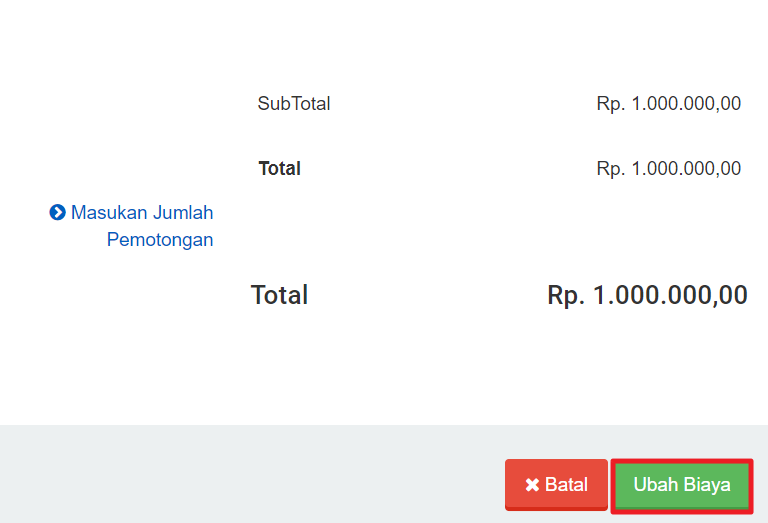Confirm changes with the green Ubah Biaya button
This screenshot has width=768, height=523.
[682, 485]
